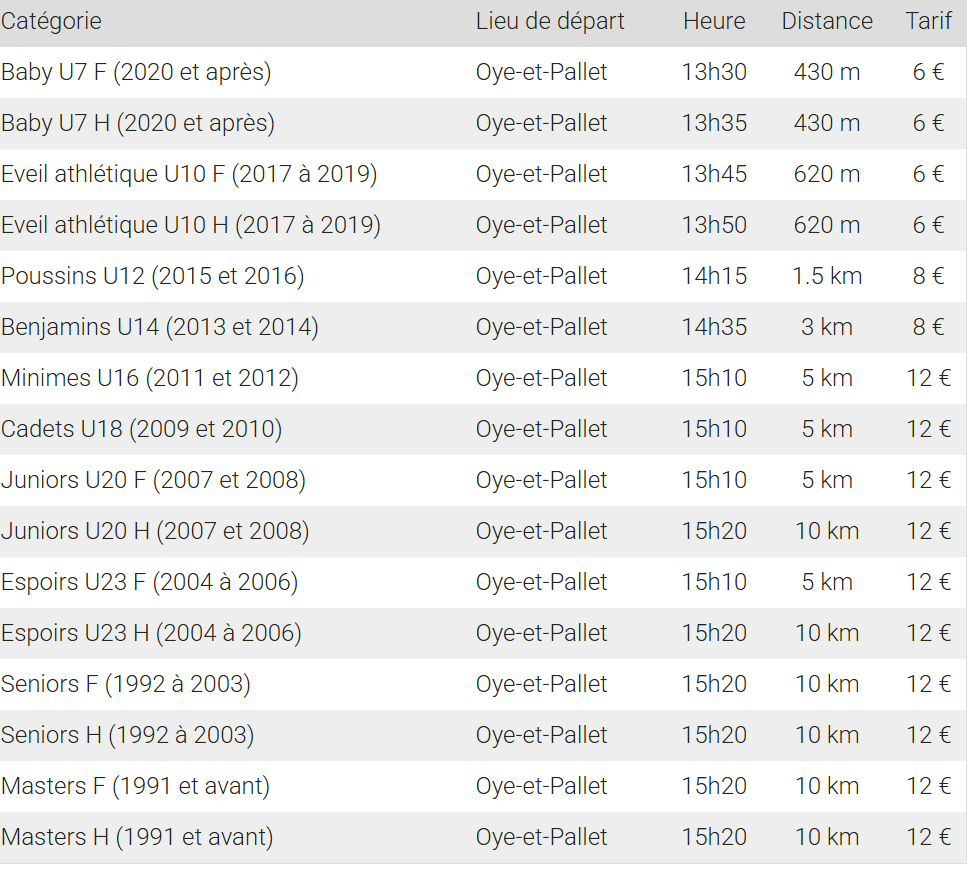Click the 13h30 start time cell
The image size is (971, 872).
pyautogui.click(x=714, y=72)
